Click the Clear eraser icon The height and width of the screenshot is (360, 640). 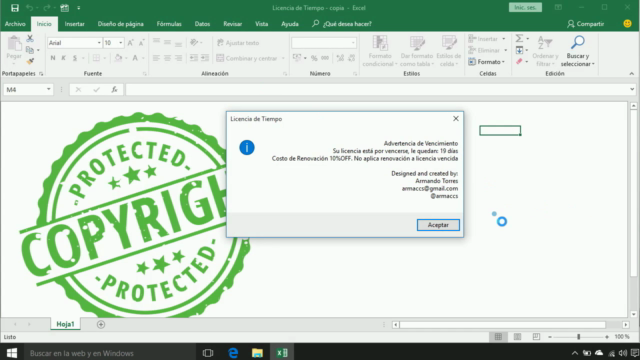(519, 62)
